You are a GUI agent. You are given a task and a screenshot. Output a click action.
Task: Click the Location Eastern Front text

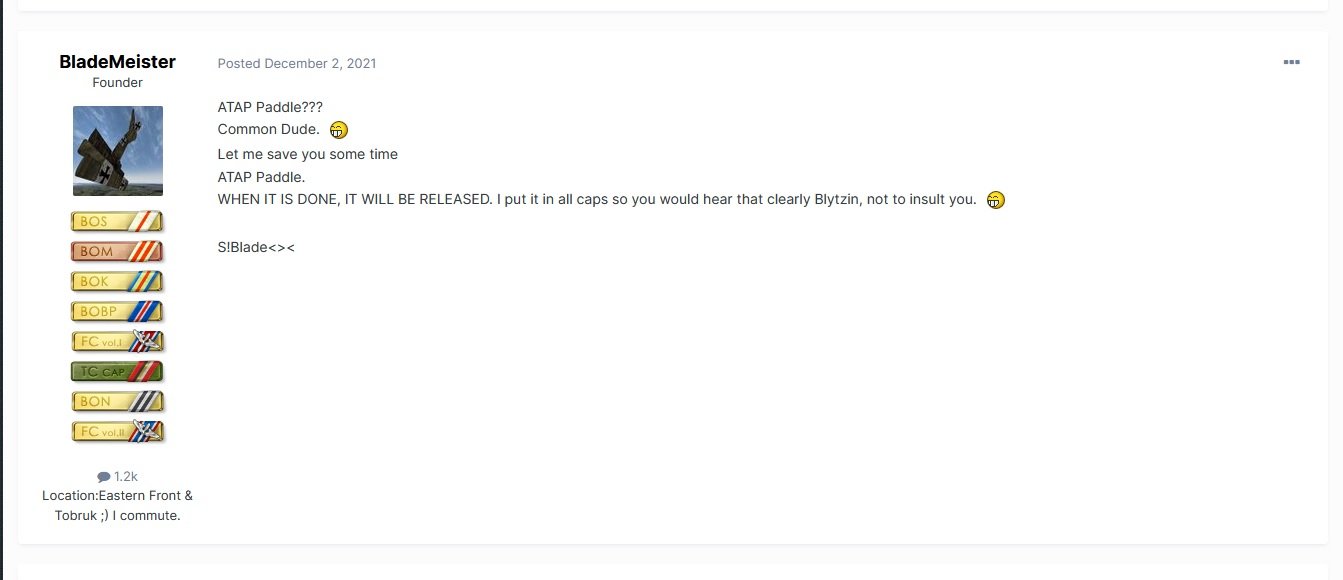point(117,506)
